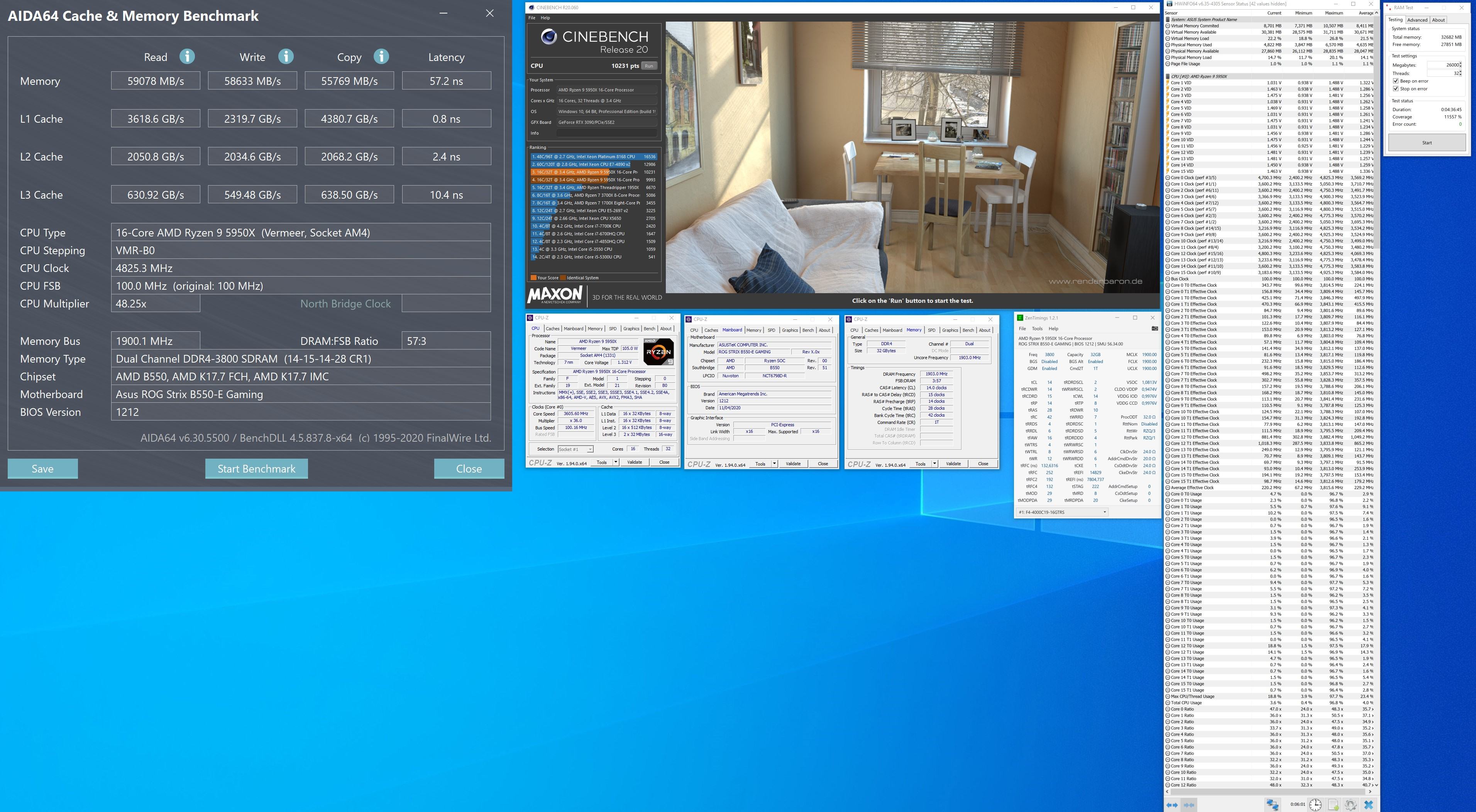Viewport: 1476px width, 812px height.
Task: Click the Megabytes spinner arrows in RAM Test
Action: pyautogui.click(x=1461, y=65)
